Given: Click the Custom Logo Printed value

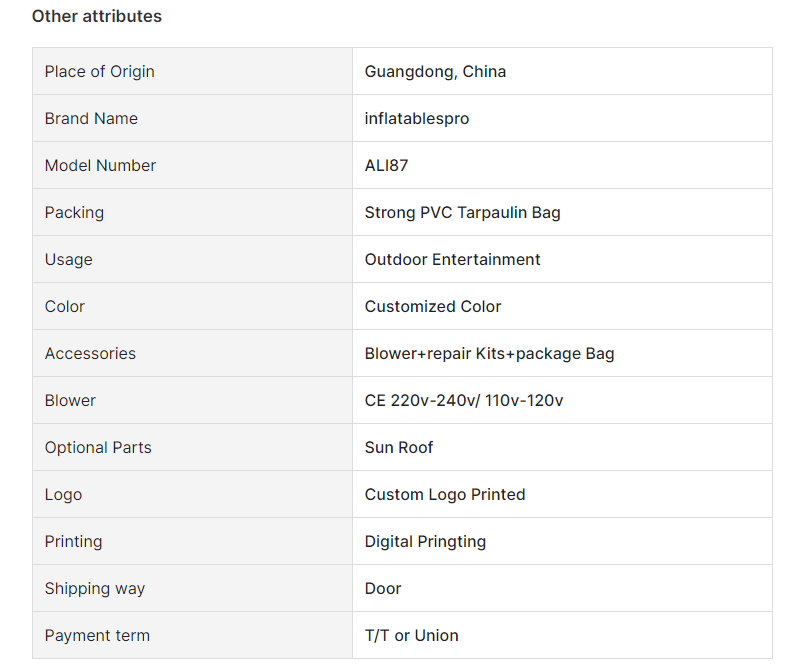Looking at the screenshot, I should click(445, 495).
